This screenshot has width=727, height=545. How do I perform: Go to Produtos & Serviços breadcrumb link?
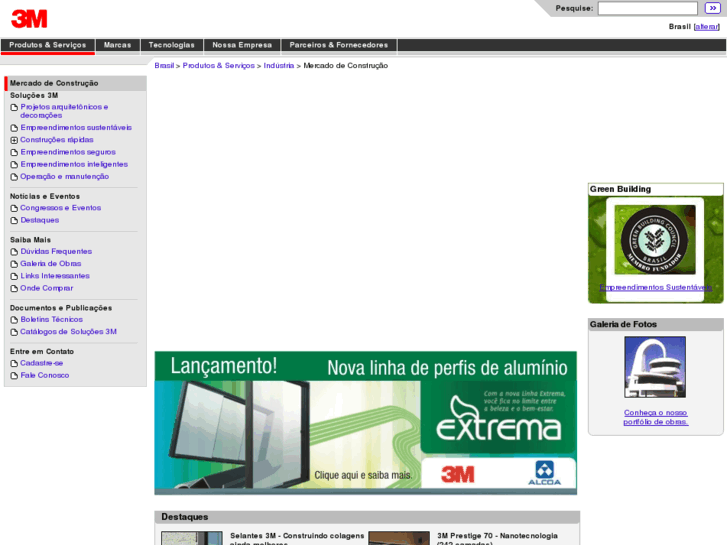218,66
